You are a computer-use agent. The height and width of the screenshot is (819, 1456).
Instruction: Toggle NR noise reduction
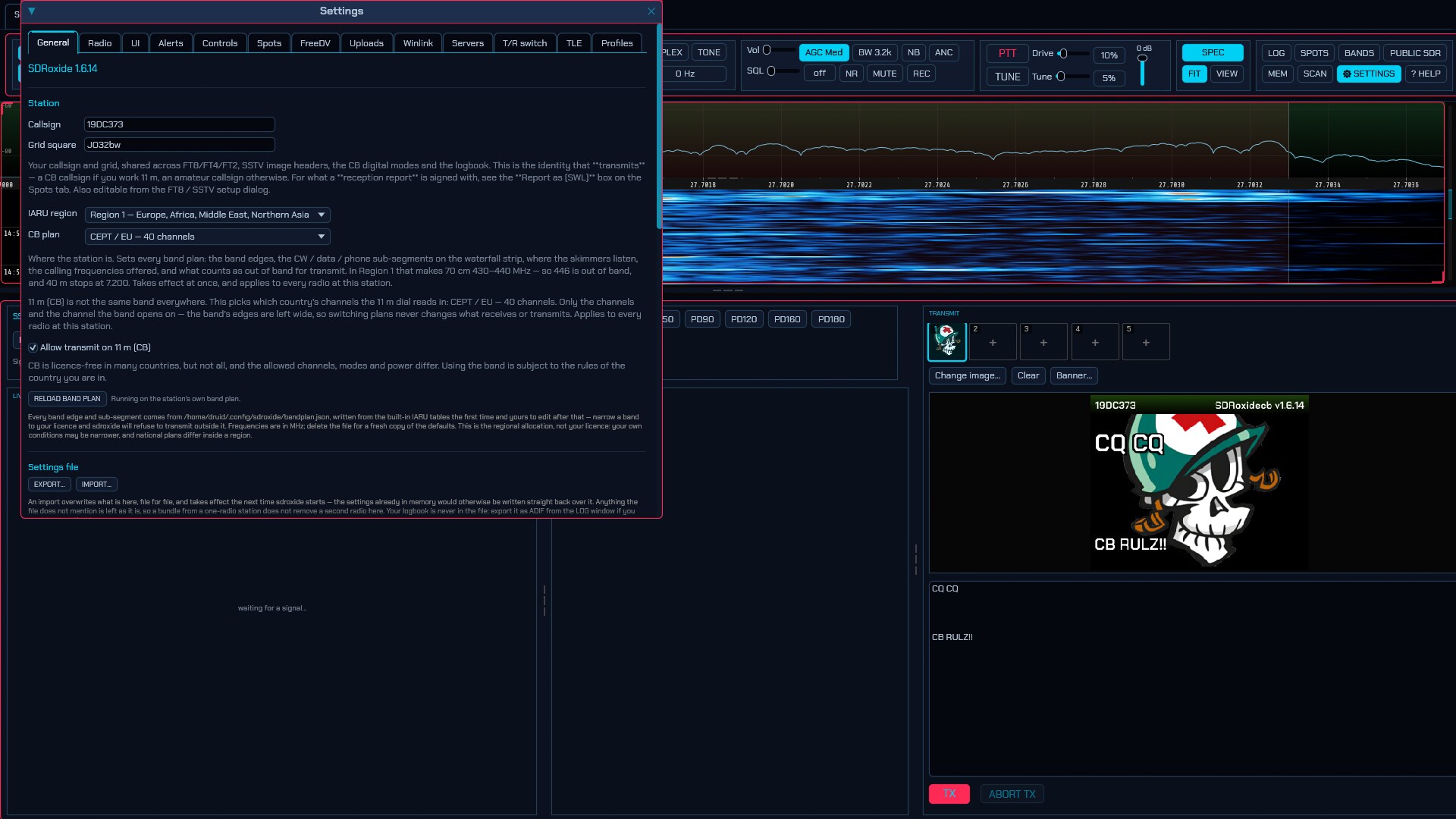852,74
